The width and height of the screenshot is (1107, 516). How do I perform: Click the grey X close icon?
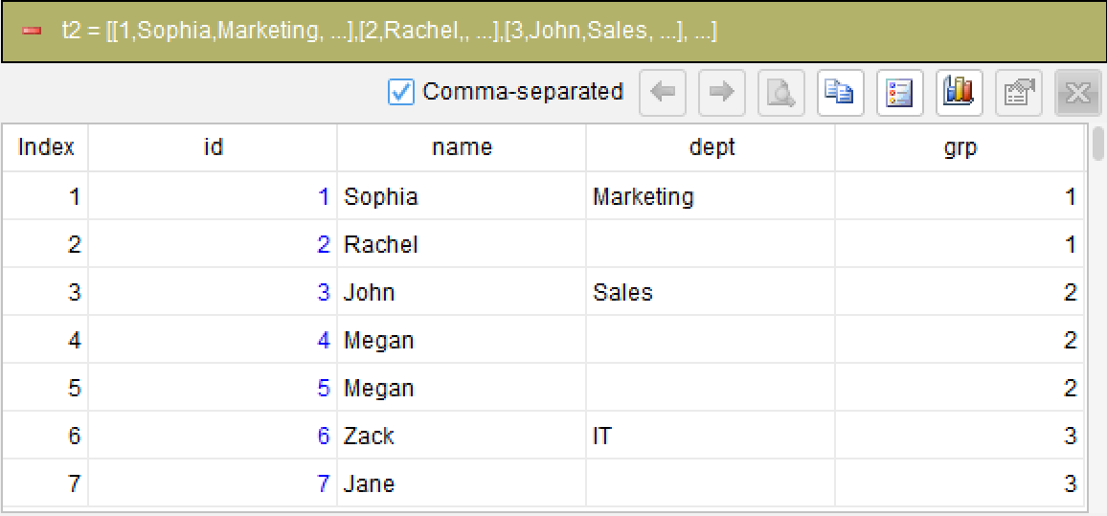pyautogui.click(x=1078, y=92)
